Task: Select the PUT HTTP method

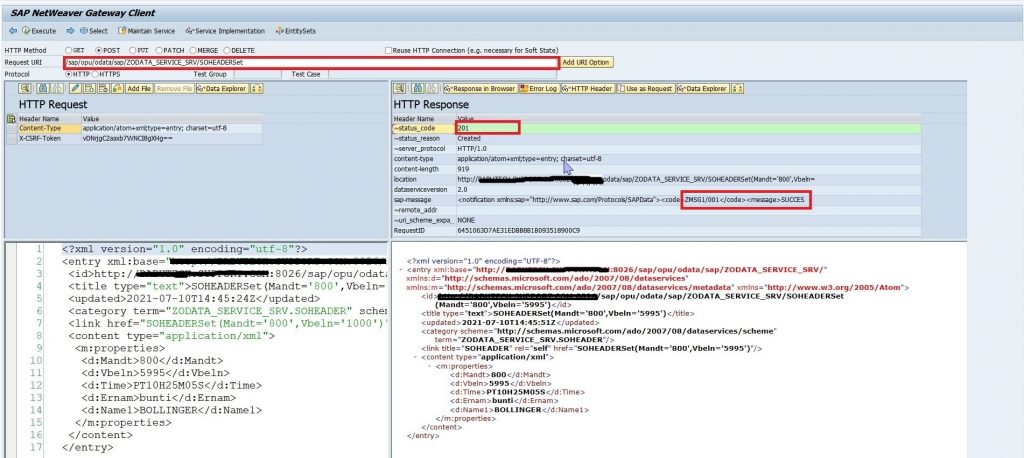Action: pyautogui.click(x=133, y=50)
